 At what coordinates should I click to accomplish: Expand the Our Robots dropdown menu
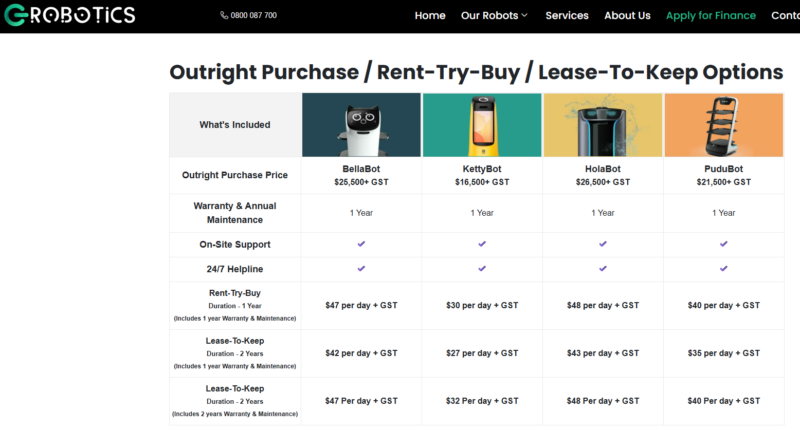pos(494,16)
